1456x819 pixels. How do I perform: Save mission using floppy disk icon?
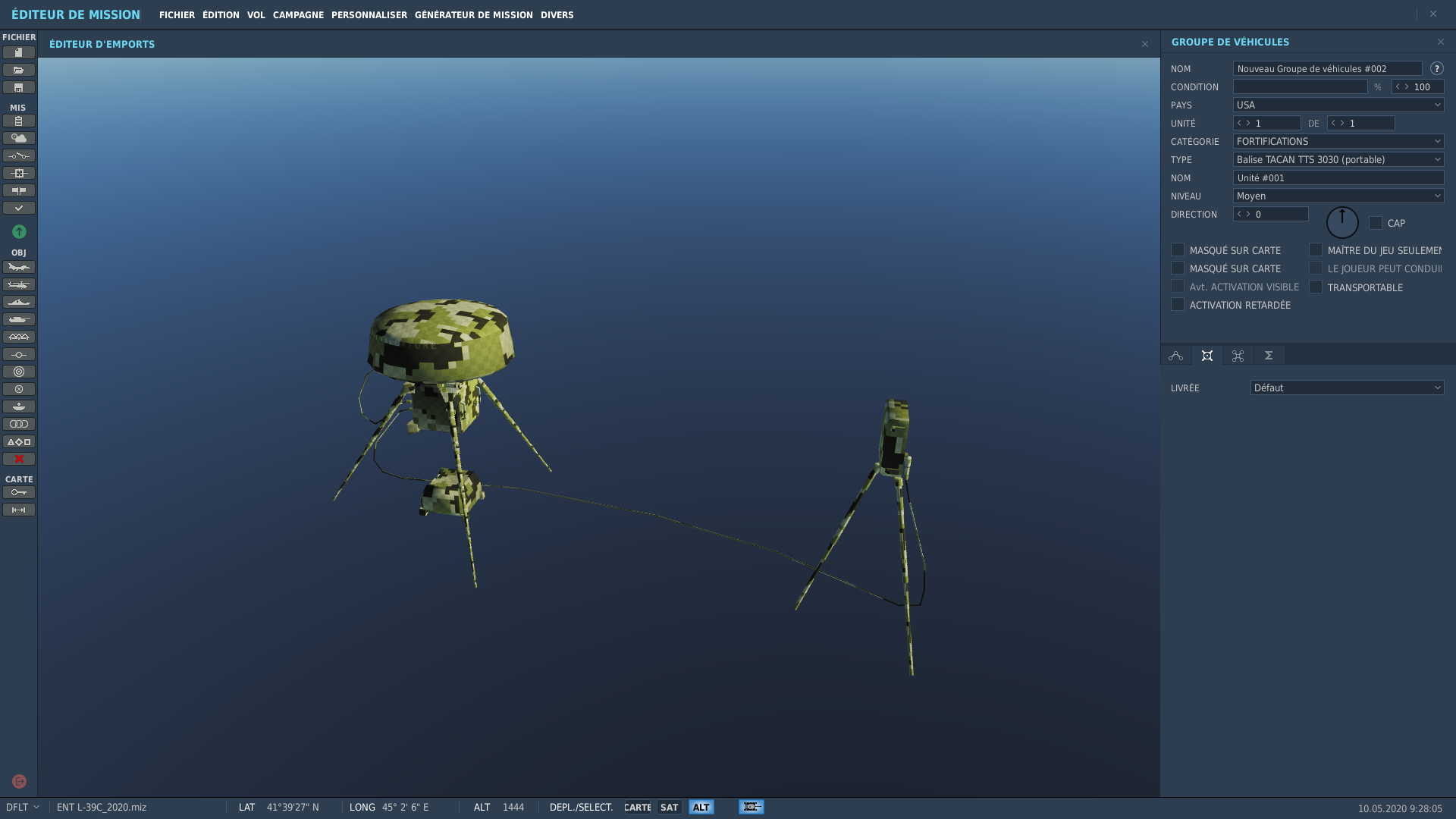point(19,87)
